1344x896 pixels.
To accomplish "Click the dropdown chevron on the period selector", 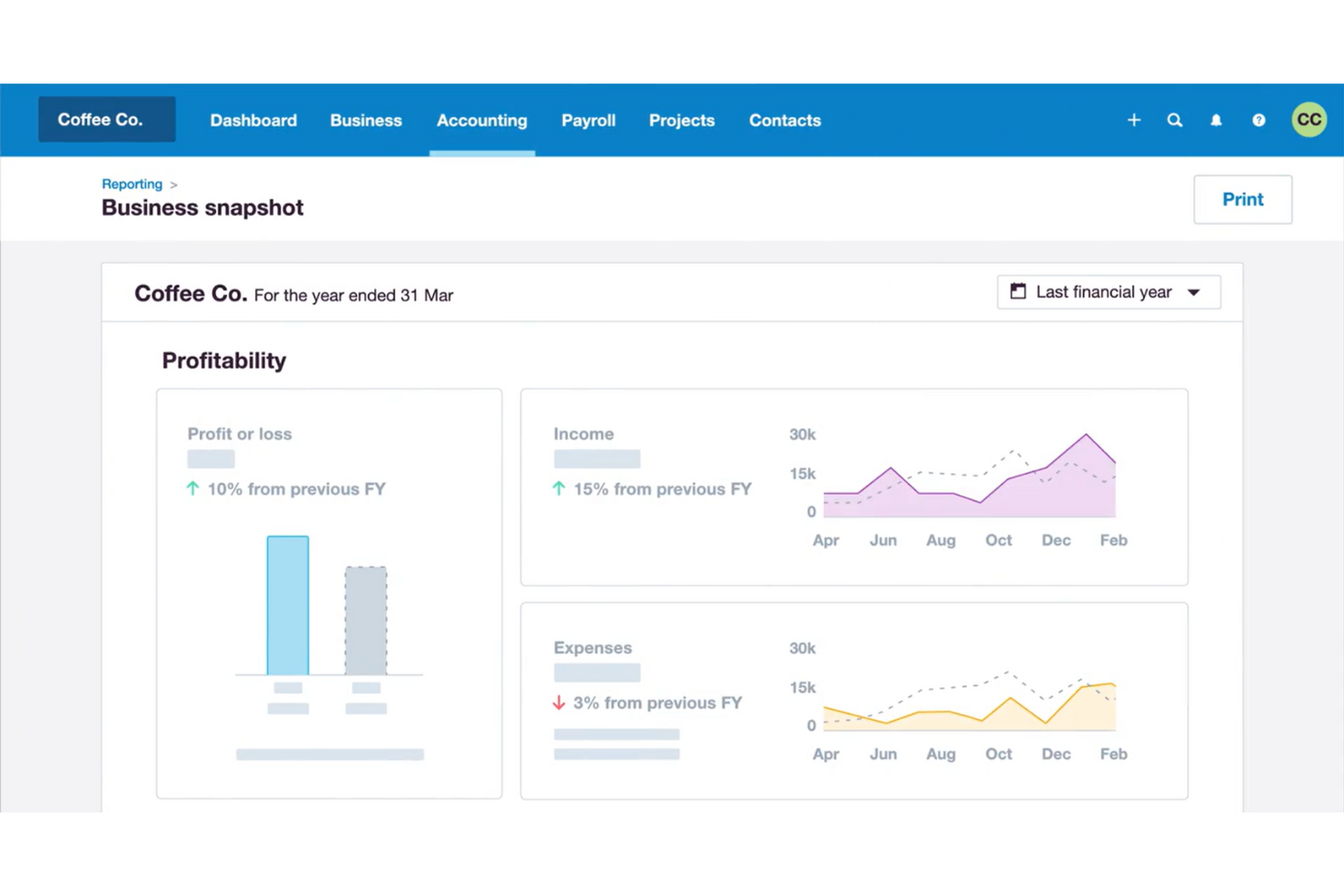I will point(1192,292).
